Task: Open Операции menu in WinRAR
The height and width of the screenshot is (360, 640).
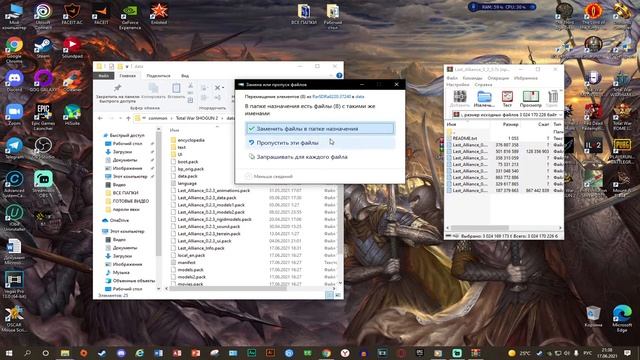Action: pyautogui.click(x=498, y=78)
